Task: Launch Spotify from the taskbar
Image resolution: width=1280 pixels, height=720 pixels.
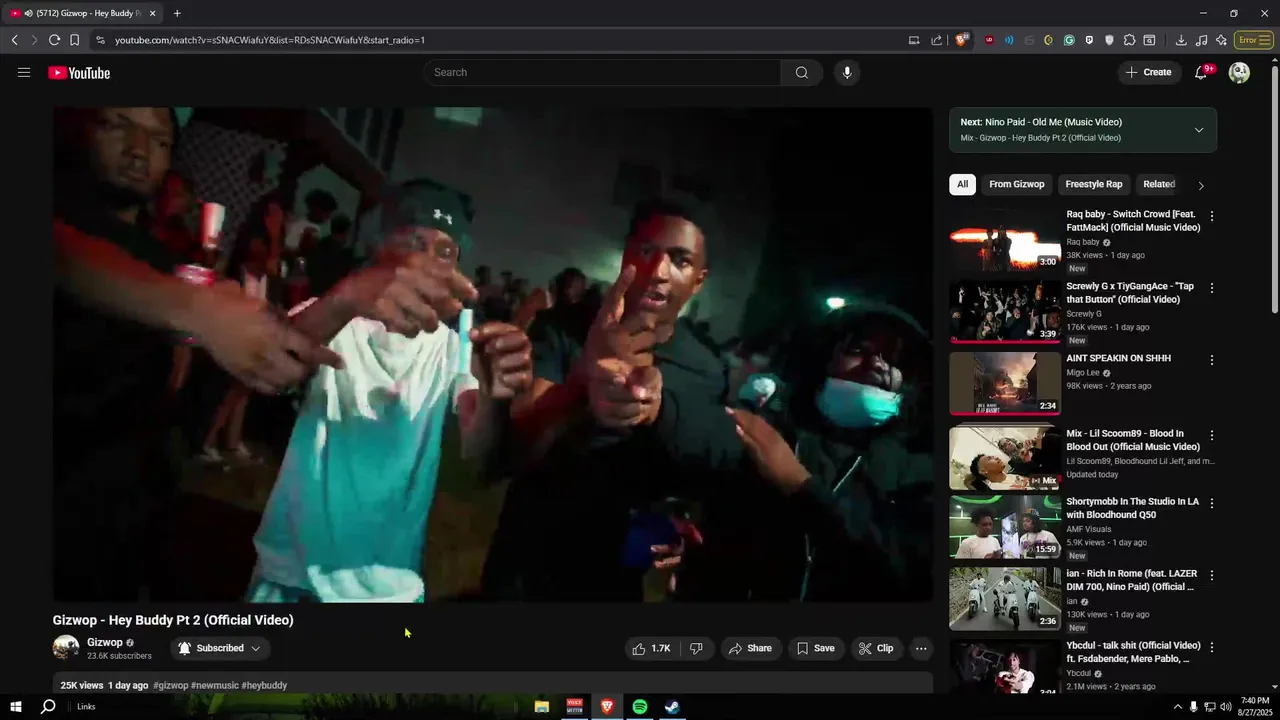Action: click(640, 707)
